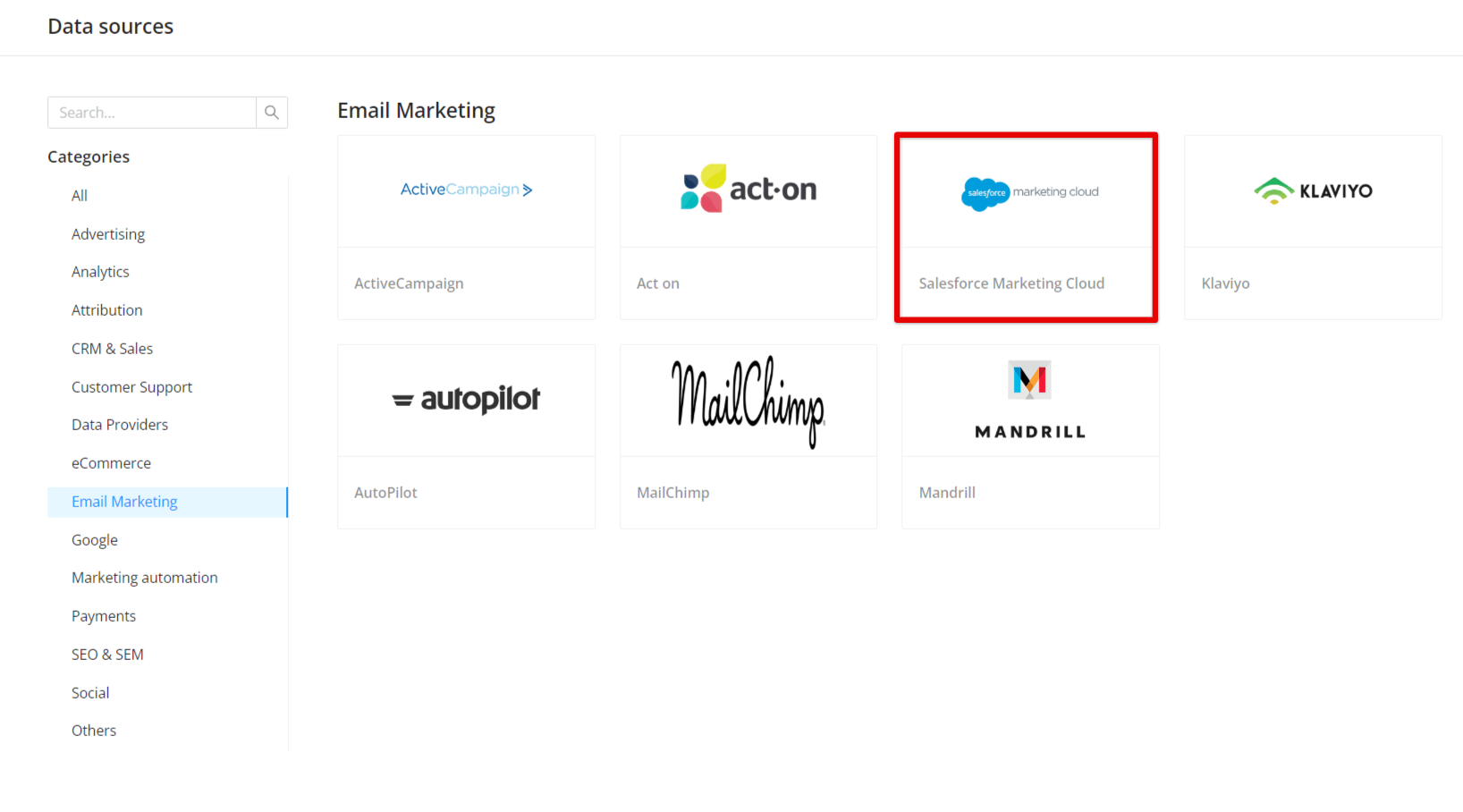Viewport: 1463px width, 812px height.
Task: Click the Act-on colorful logo
Action: [748, 190]
